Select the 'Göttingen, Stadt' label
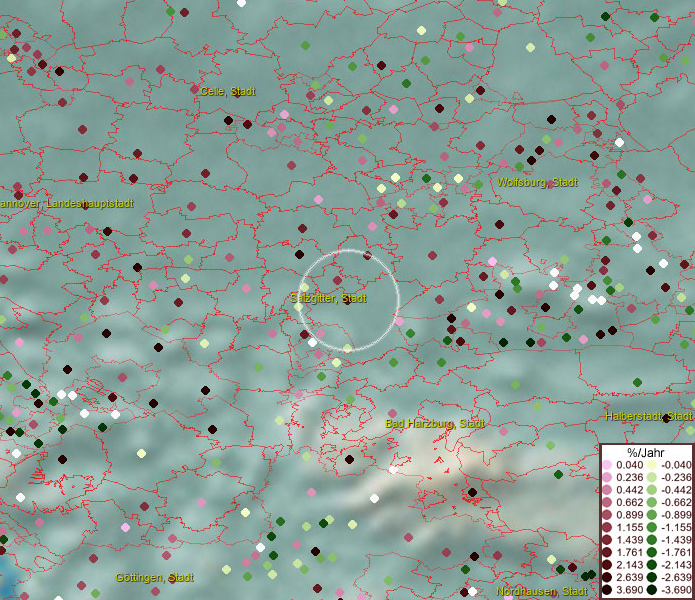The image size is (695, 600). (155, 577)
